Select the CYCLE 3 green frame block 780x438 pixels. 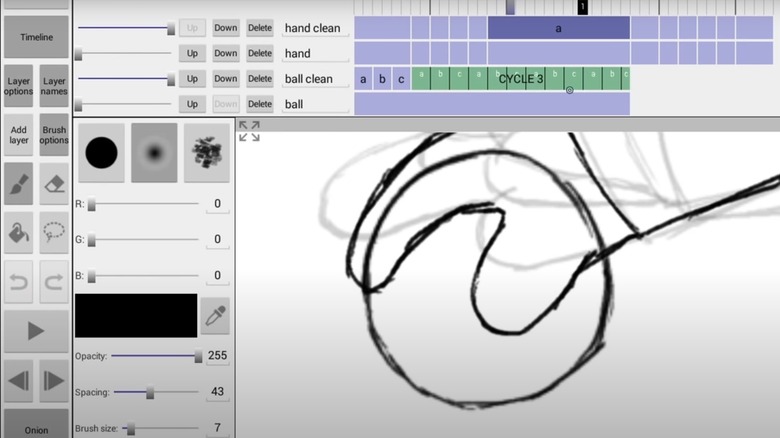(x=521, y=79)
